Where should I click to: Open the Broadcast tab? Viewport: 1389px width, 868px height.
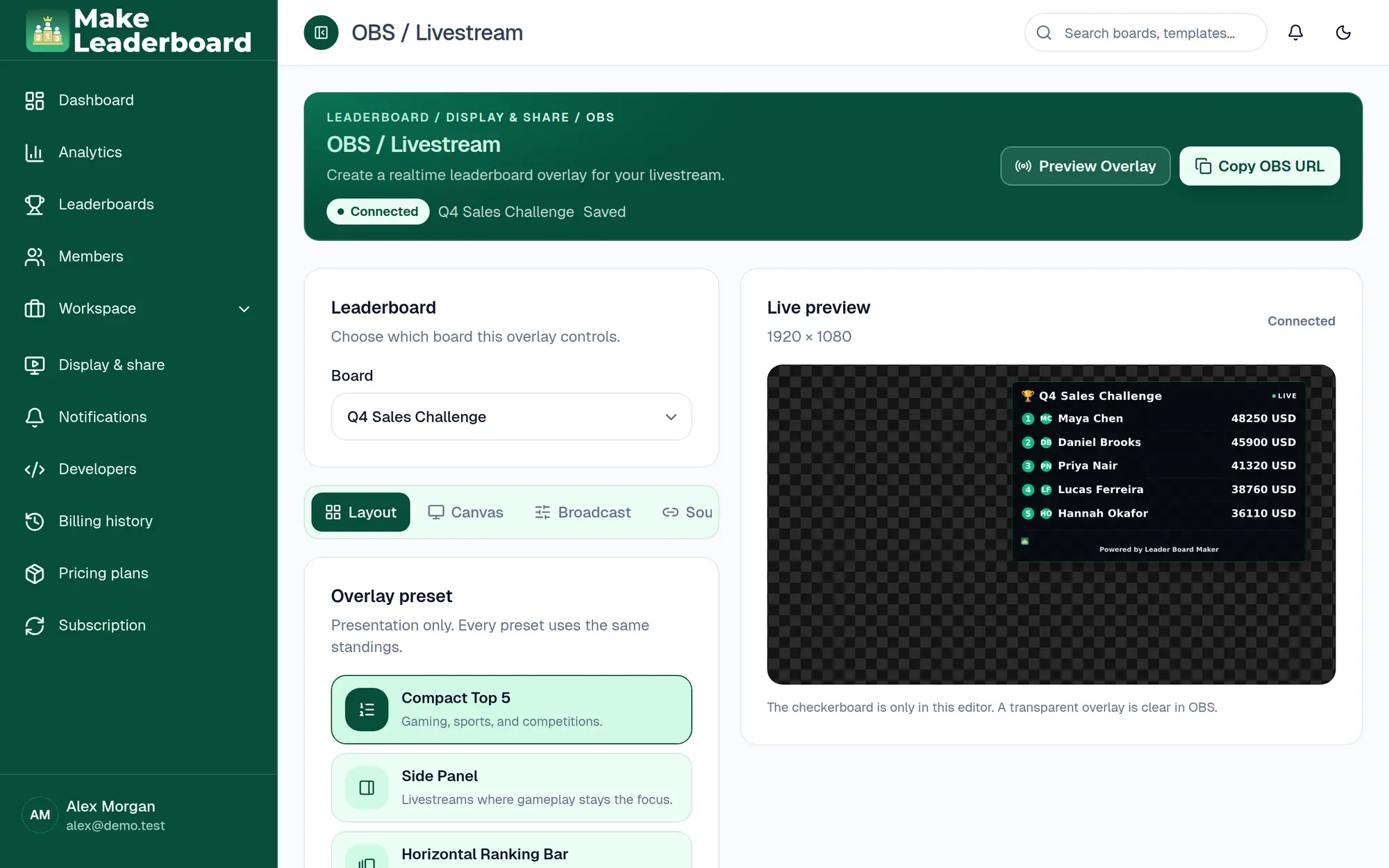[583, 512]
